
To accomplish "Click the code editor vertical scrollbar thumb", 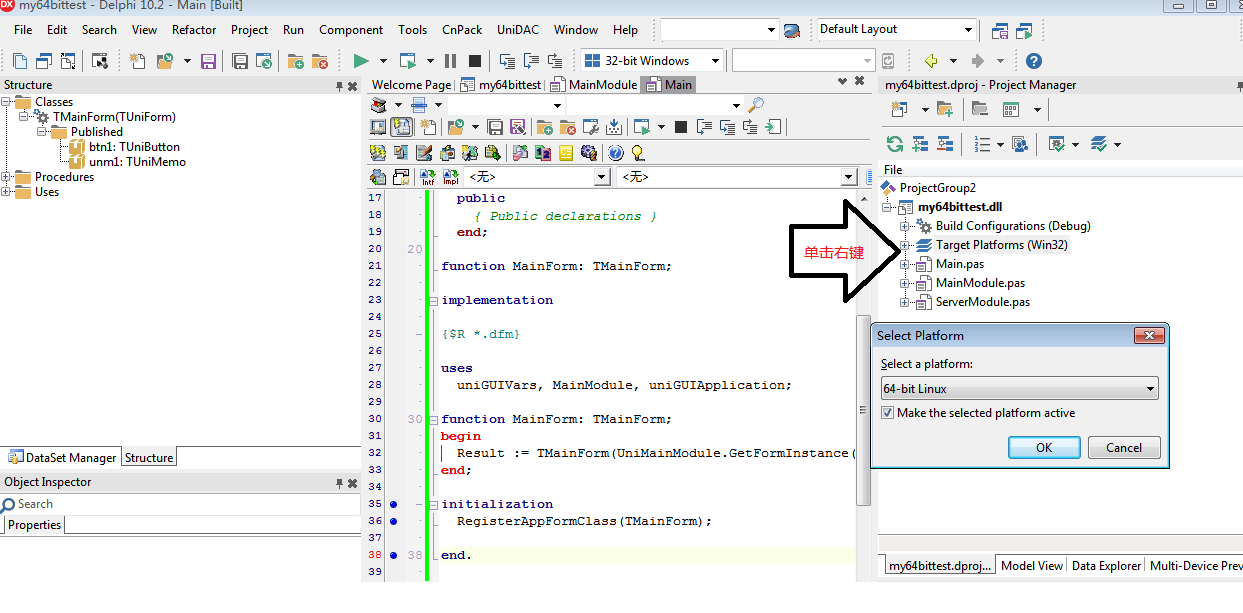I will tap(864, 410).
